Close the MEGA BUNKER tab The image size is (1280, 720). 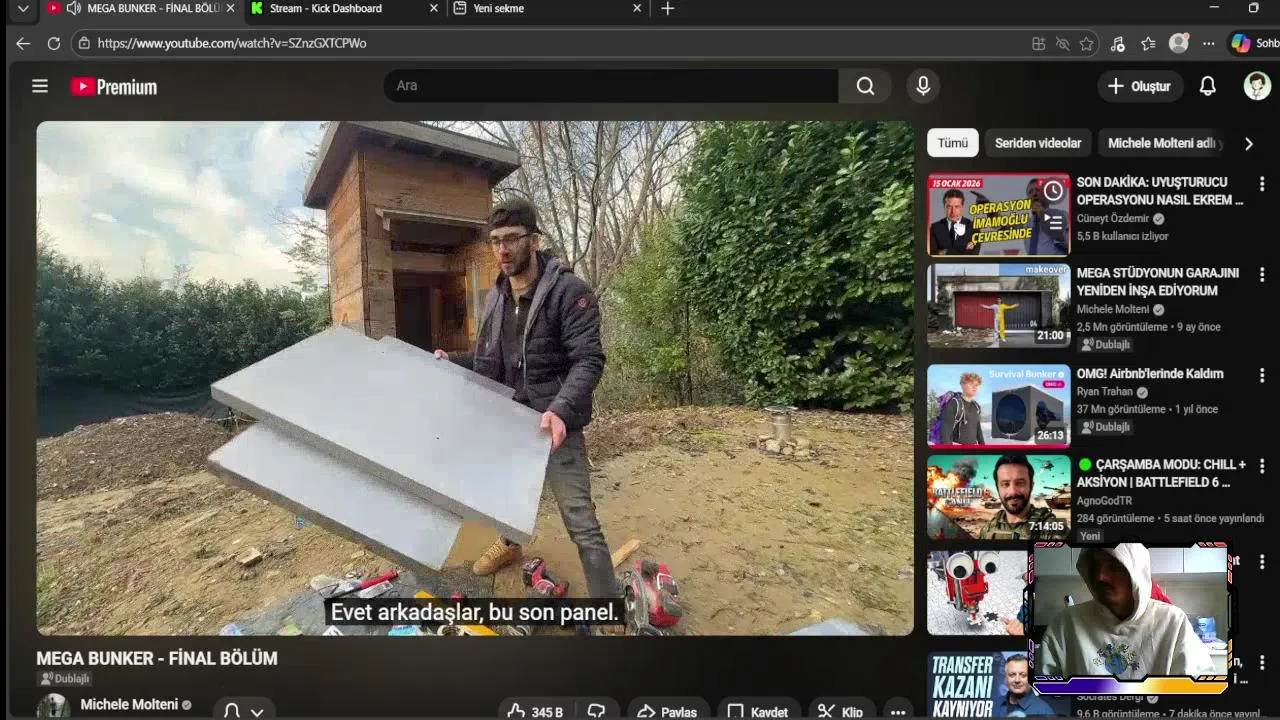(x=230, y=8)
